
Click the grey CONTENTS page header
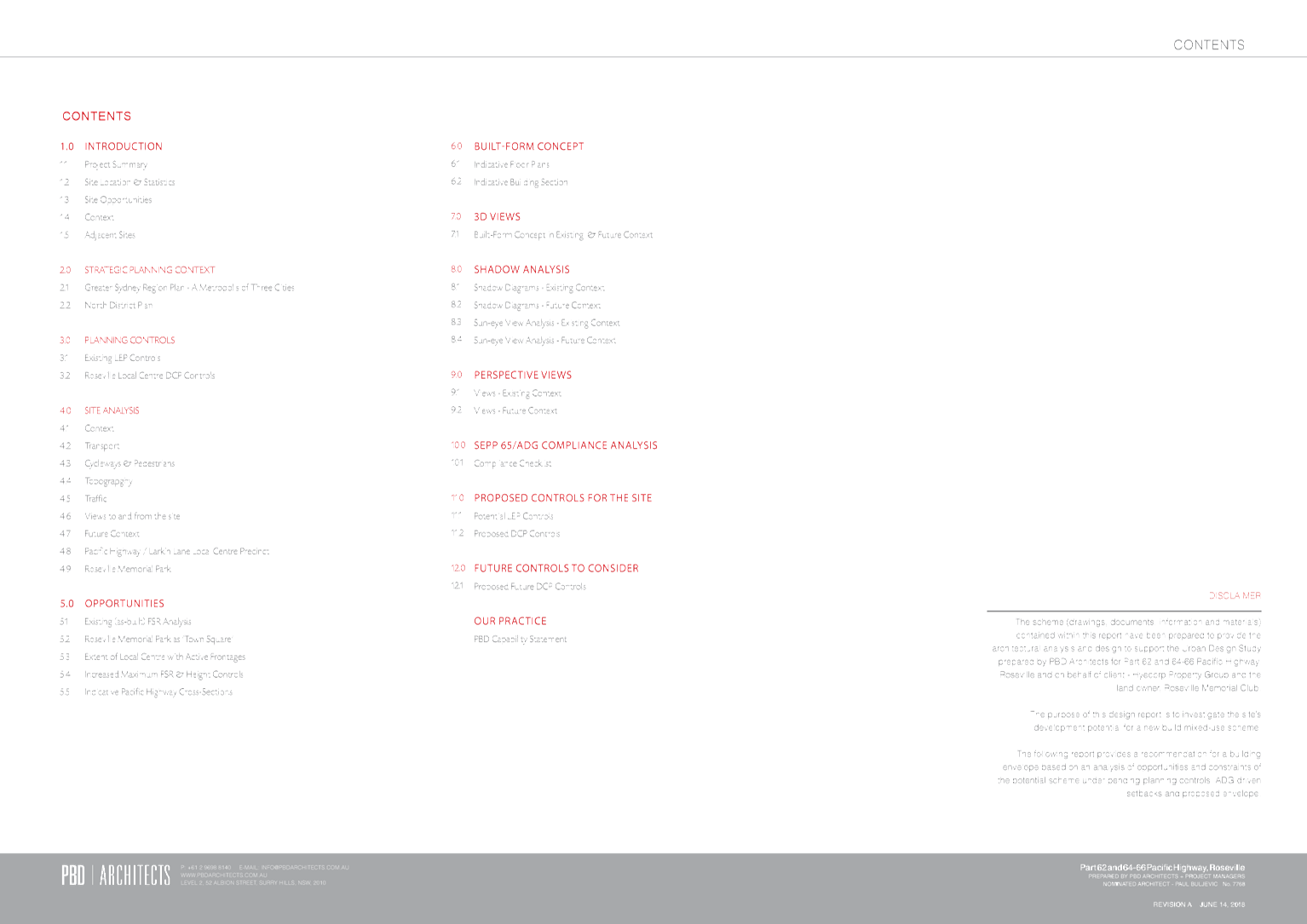pyautogui.click(x=1208, y=45)
